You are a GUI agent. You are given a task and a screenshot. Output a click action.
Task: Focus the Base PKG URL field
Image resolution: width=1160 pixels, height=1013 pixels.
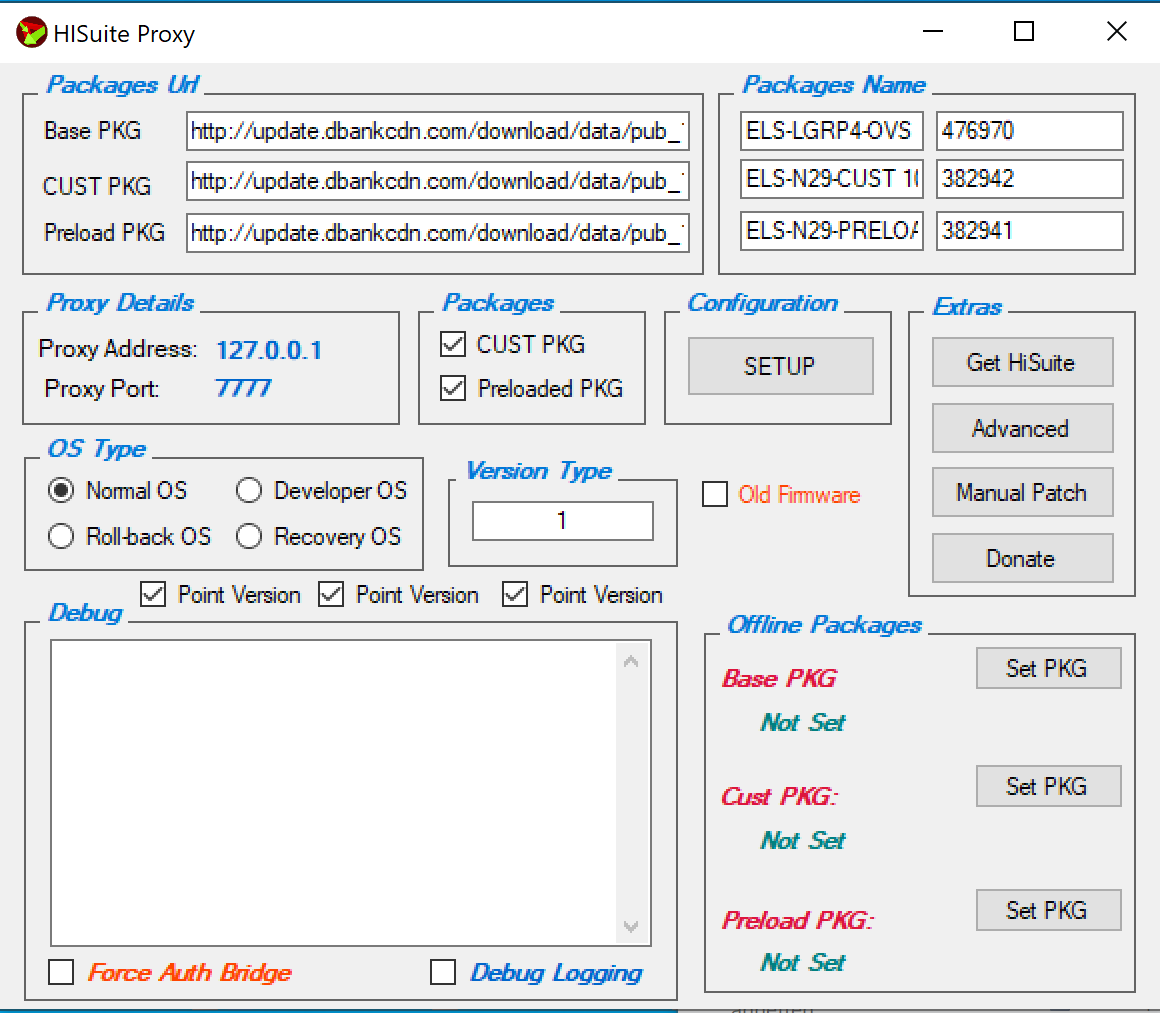pos(438,131)
